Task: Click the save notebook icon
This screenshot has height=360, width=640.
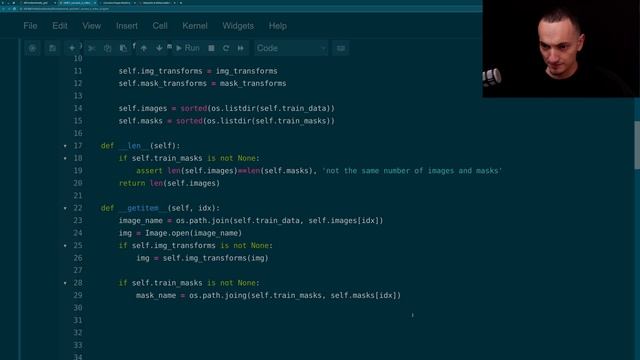Action: (52, 48)
